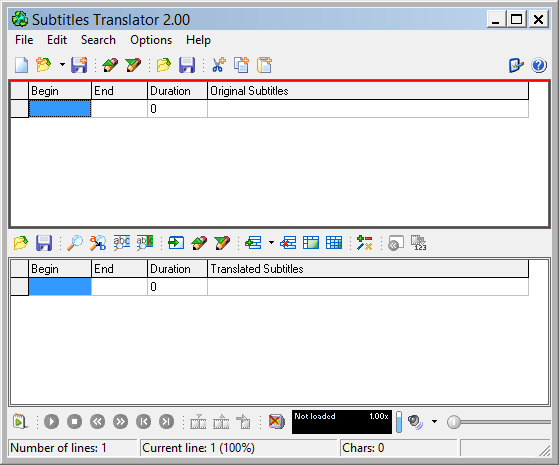
Task: Click the fast forward double-arrow button
Action: point(120,422)
